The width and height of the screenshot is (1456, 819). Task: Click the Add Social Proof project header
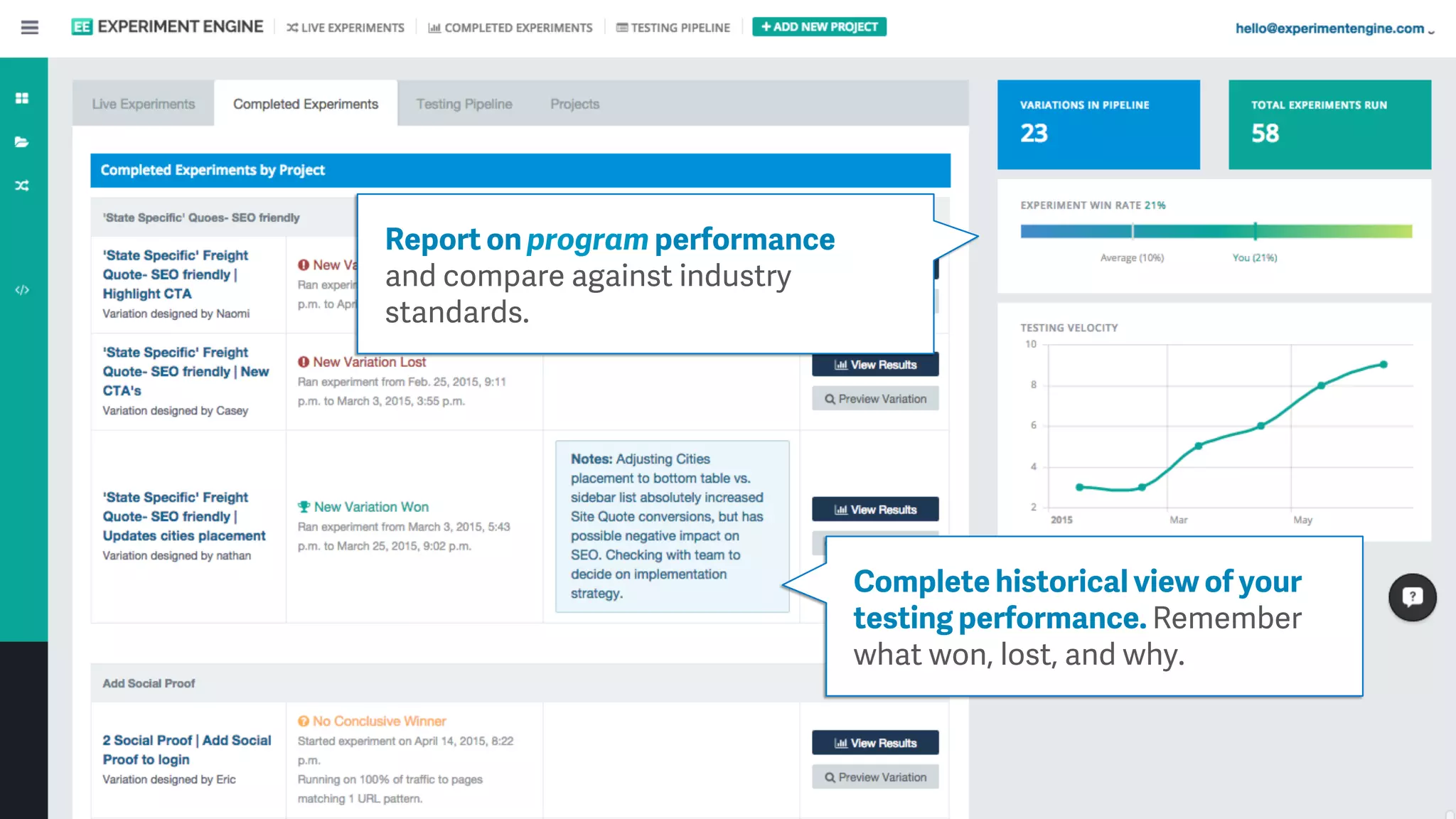pos(149,683)
